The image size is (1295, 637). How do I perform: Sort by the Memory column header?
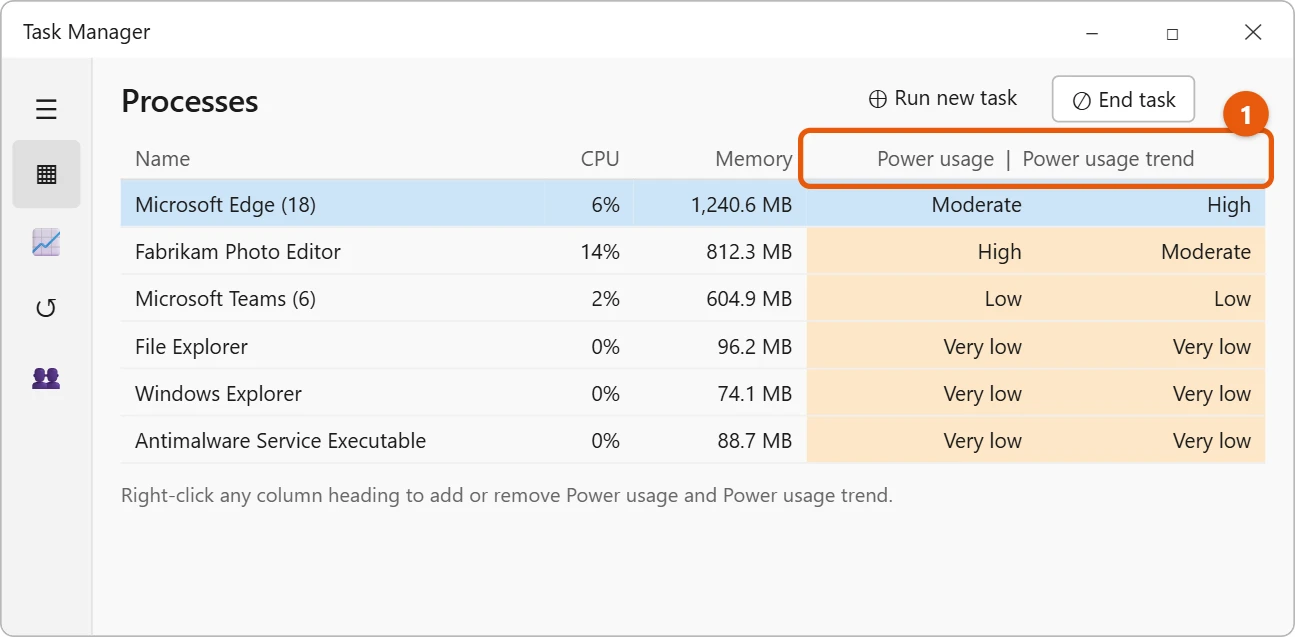[x=753, y=158]
